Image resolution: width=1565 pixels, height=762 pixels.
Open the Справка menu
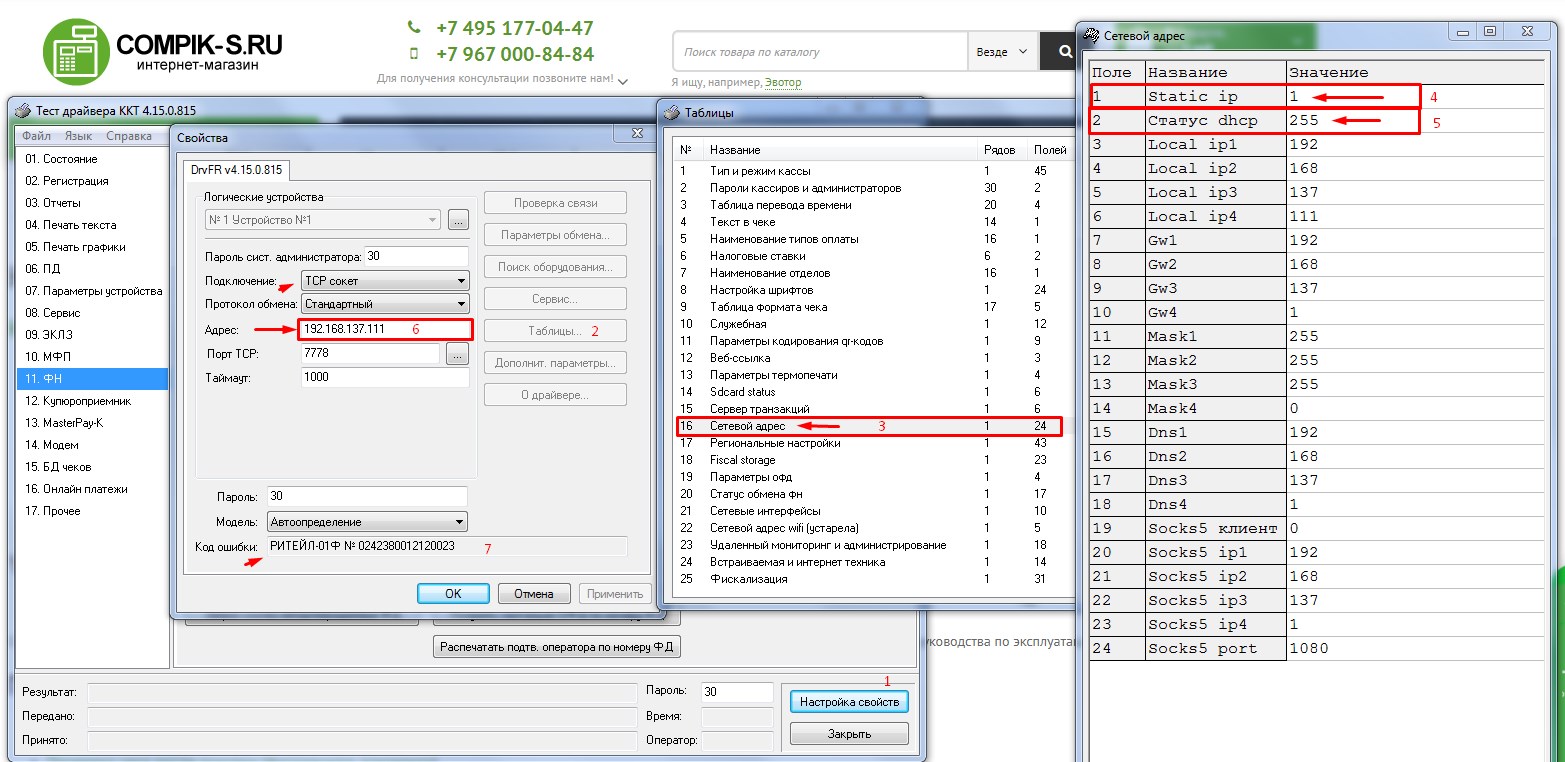tap(129, 136)
